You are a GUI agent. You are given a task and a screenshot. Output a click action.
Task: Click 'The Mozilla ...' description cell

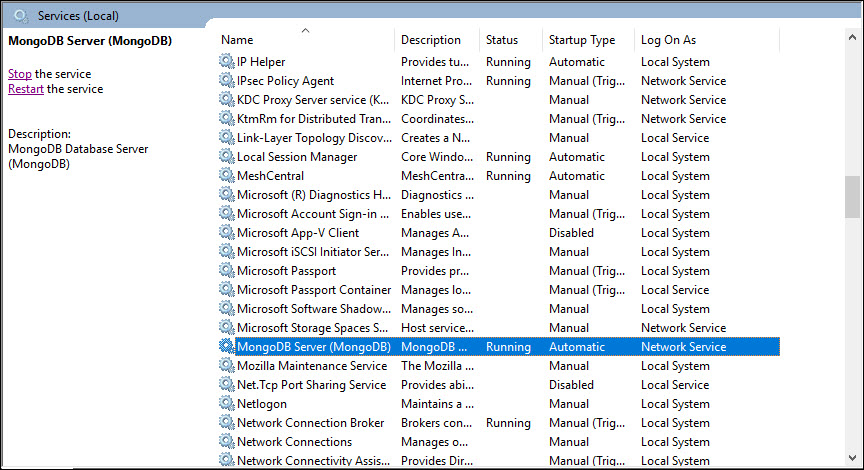pos(437,366)
